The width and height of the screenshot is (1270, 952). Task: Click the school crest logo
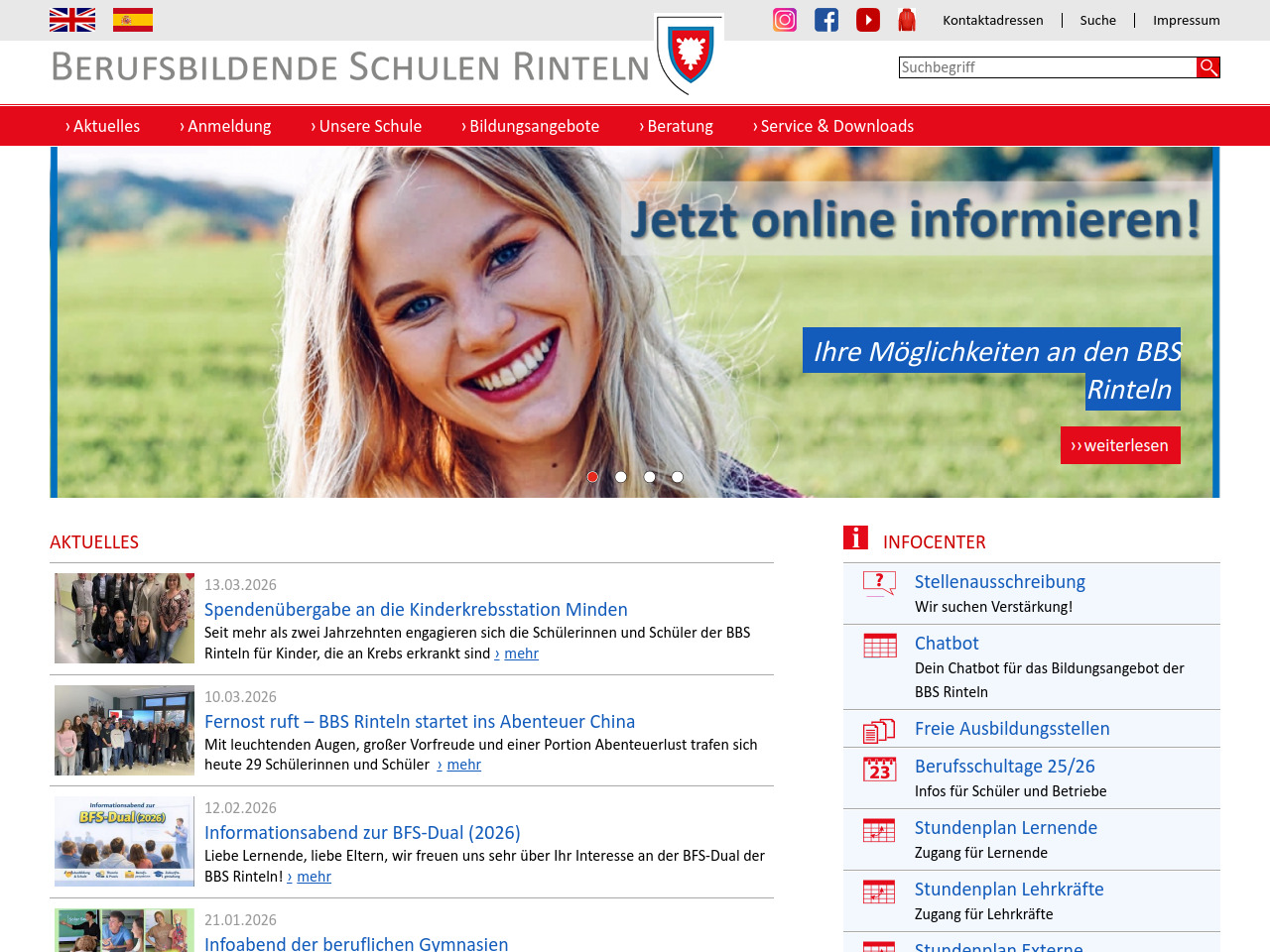point(691,55)
